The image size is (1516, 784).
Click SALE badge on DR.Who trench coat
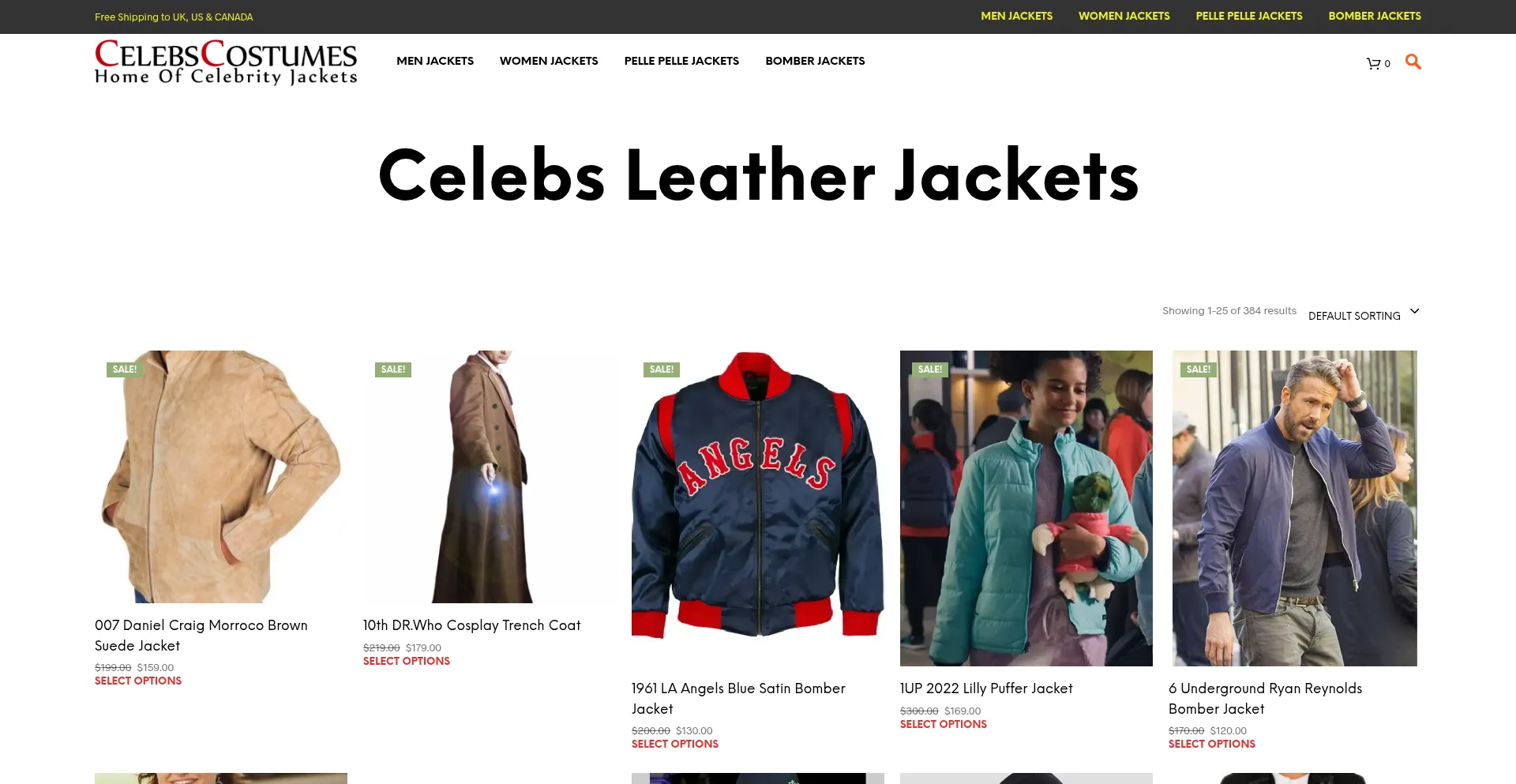tap(393, 369)
